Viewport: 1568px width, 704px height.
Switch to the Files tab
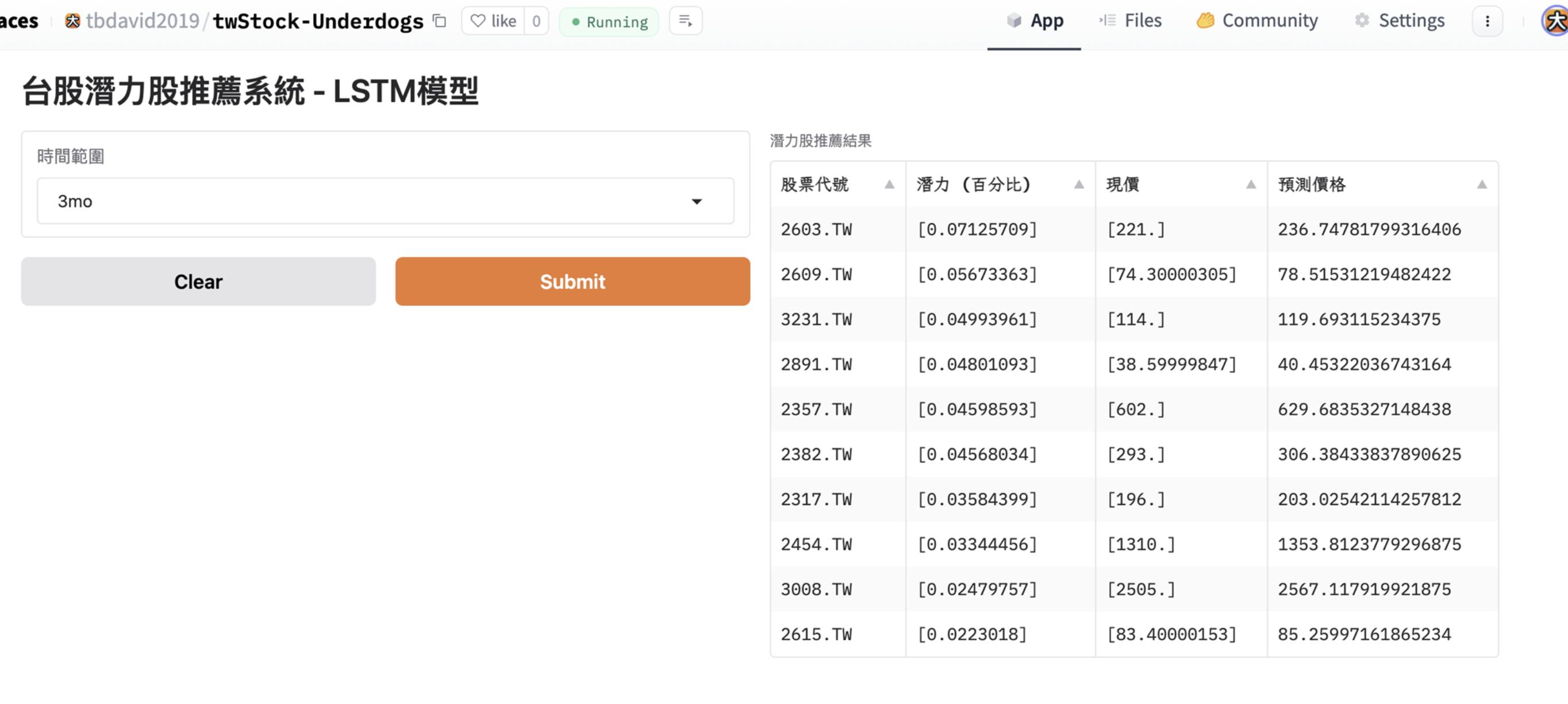1131,21
